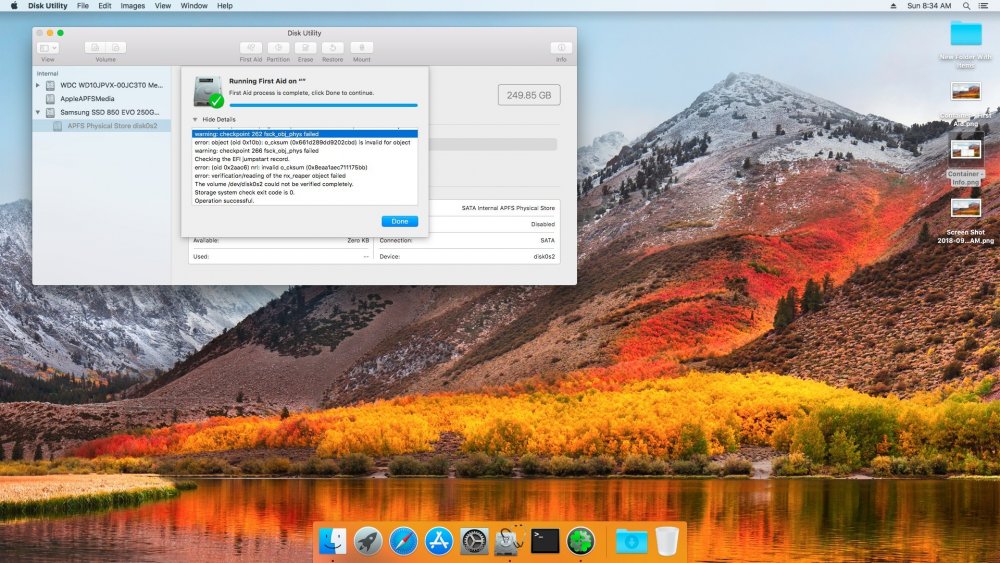
Task: Select the oid 0x2aac6 invalid o_cksum line
Action: (x=305, y=167)
